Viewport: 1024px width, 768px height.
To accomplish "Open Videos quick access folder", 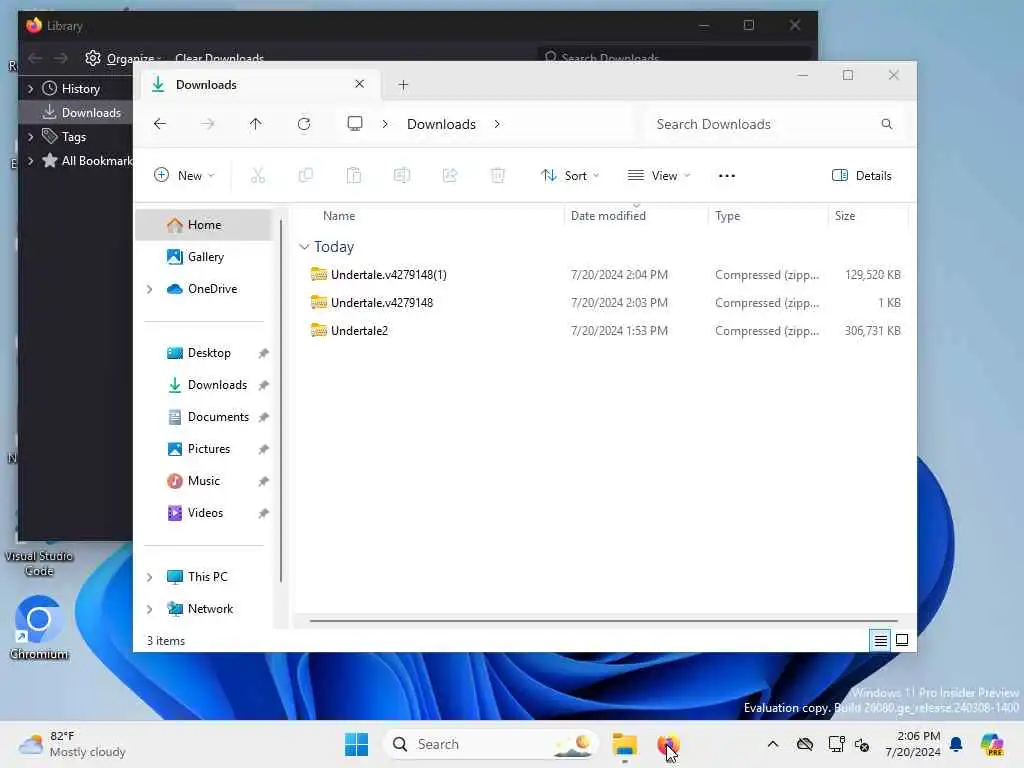I will (x=208, y=513).
